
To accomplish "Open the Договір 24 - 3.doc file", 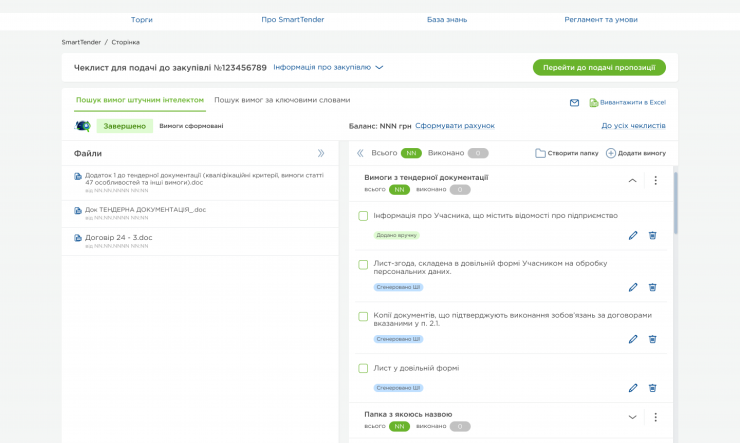I will click(118, 238).
